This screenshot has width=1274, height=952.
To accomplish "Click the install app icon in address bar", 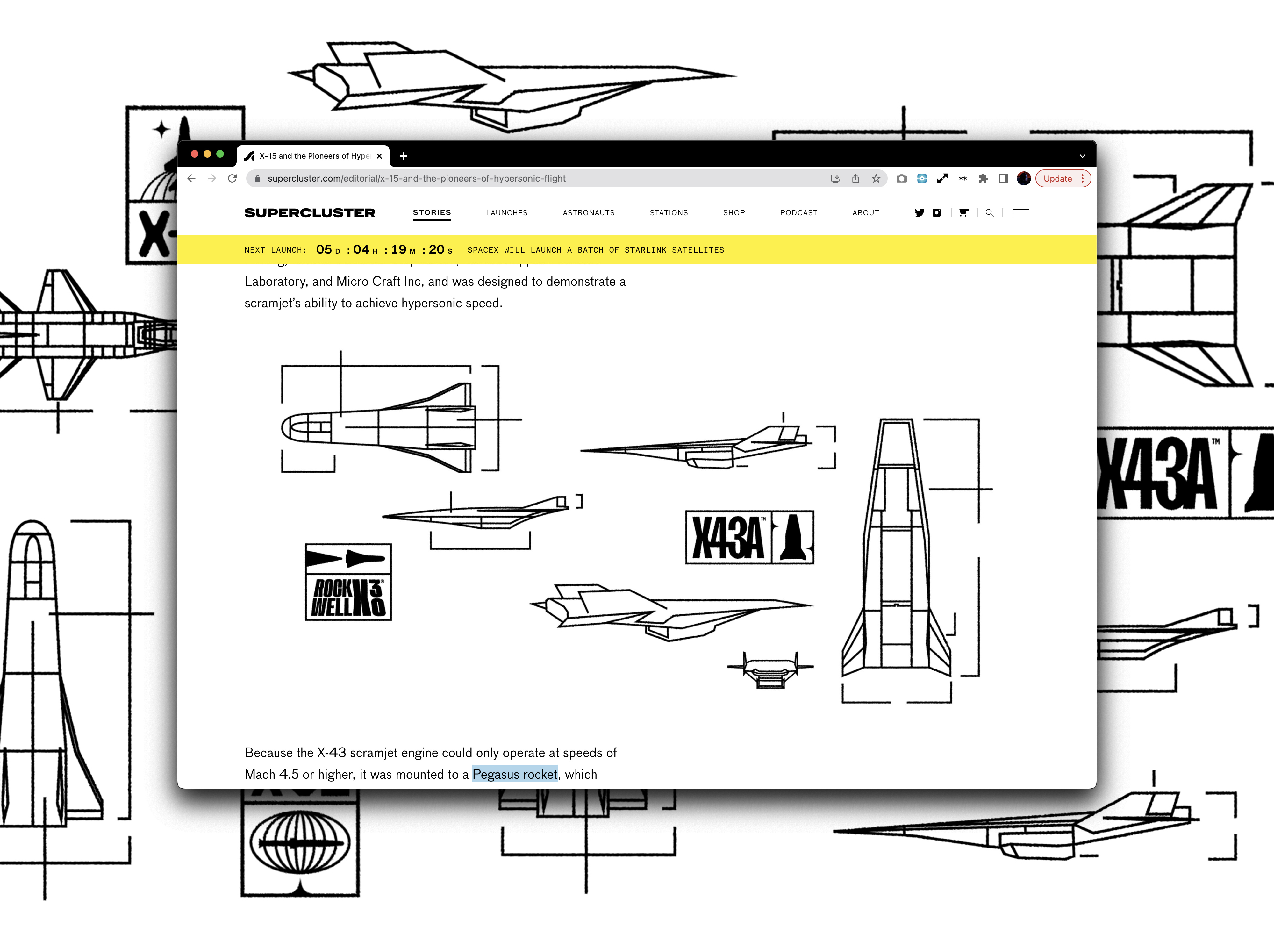I will 835,179.
